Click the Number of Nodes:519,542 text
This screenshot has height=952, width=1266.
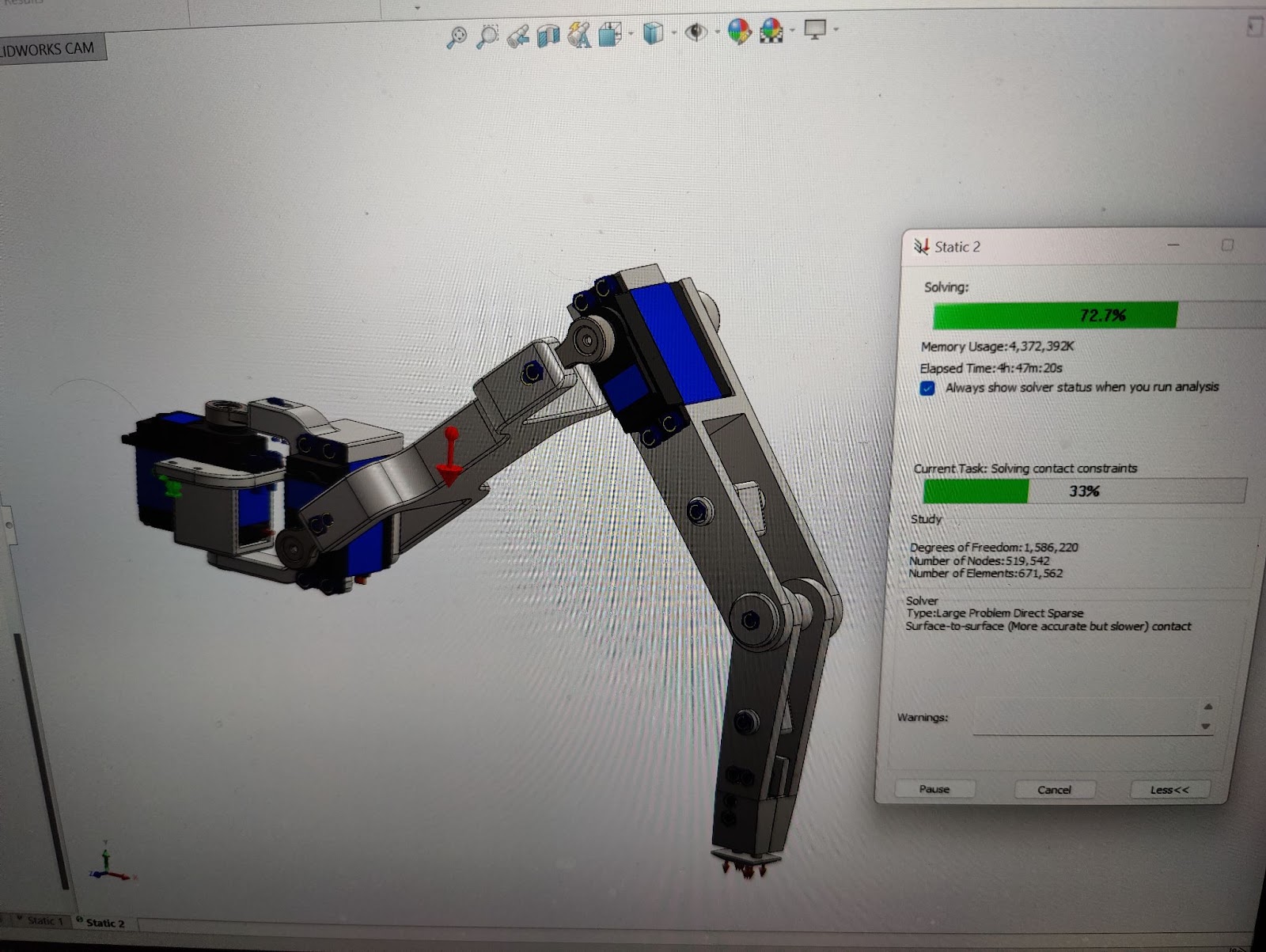point(980,560)
